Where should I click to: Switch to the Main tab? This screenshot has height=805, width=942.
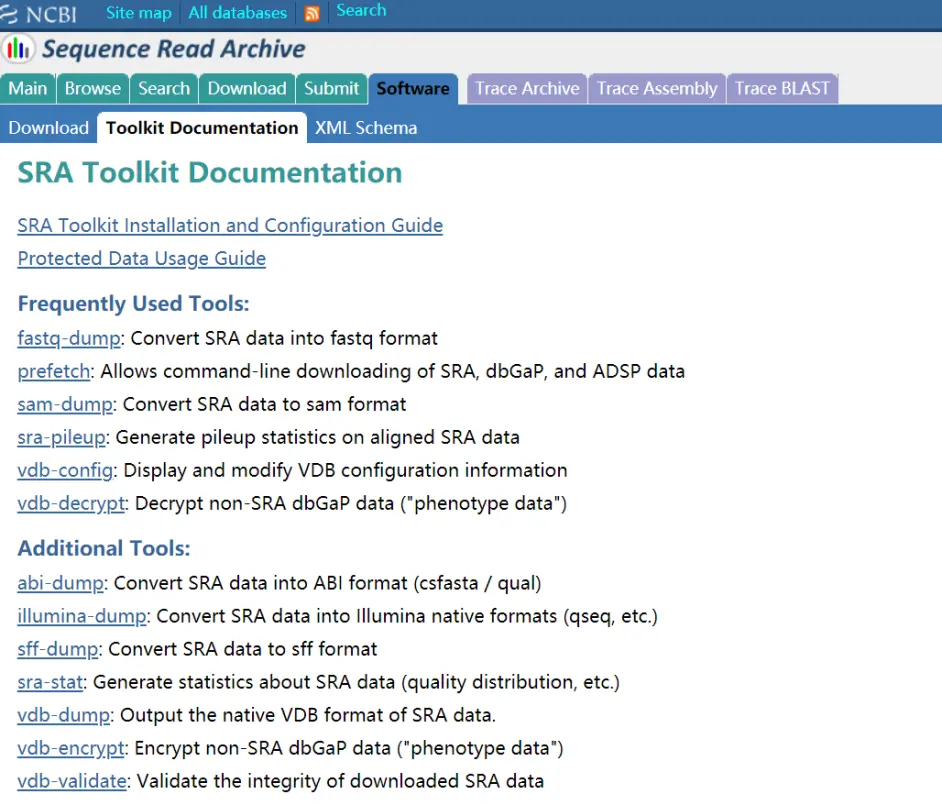tap(28, 88)
